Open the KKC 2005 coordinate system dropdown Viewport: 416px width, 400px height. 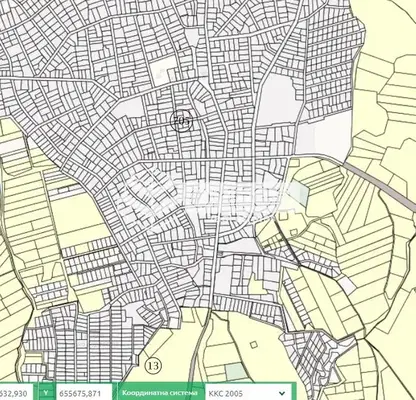pos(247,394)
